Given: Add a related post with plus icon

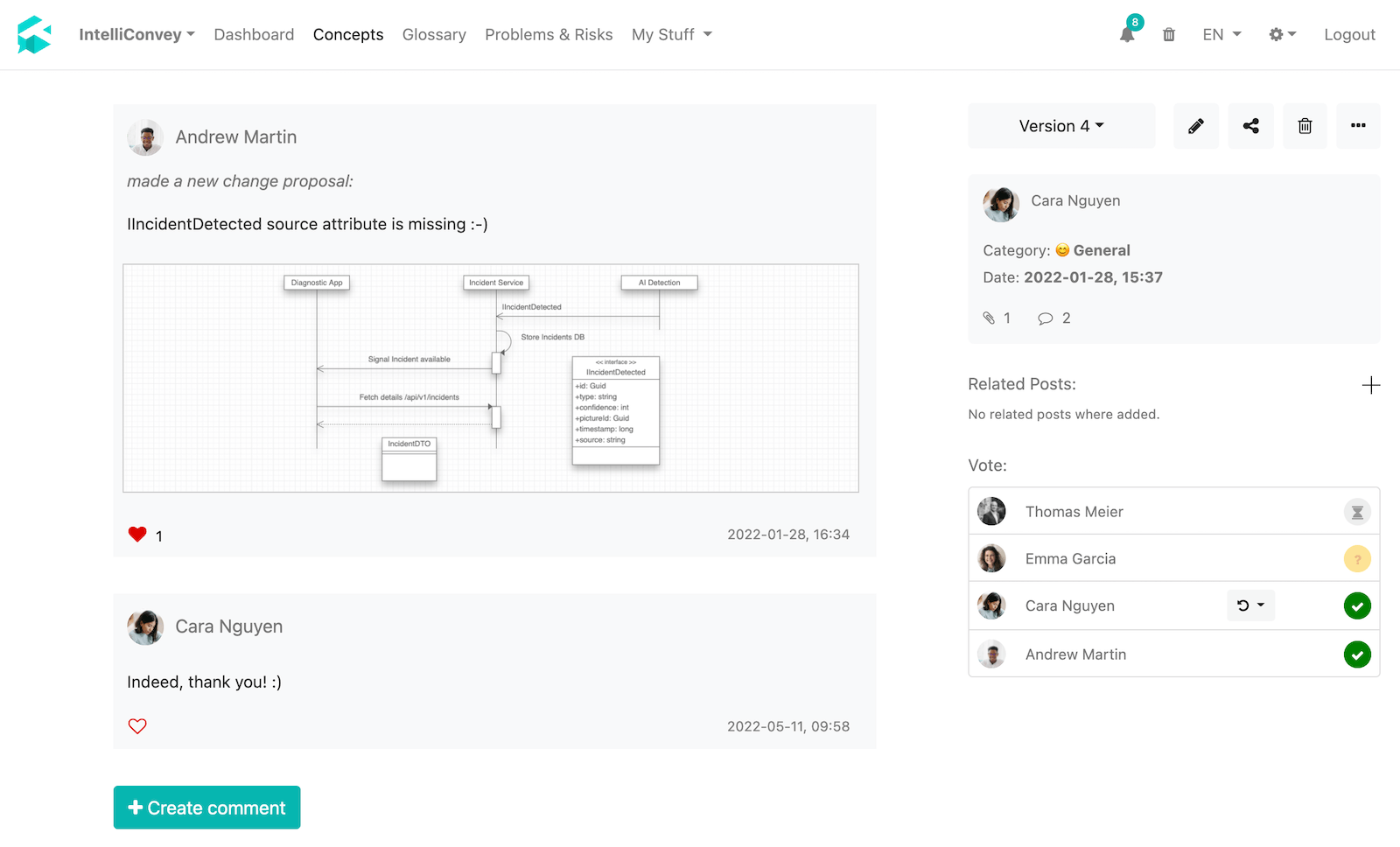Looking at the screenshot, I should pyautogui.click(x=1371, y=385).
